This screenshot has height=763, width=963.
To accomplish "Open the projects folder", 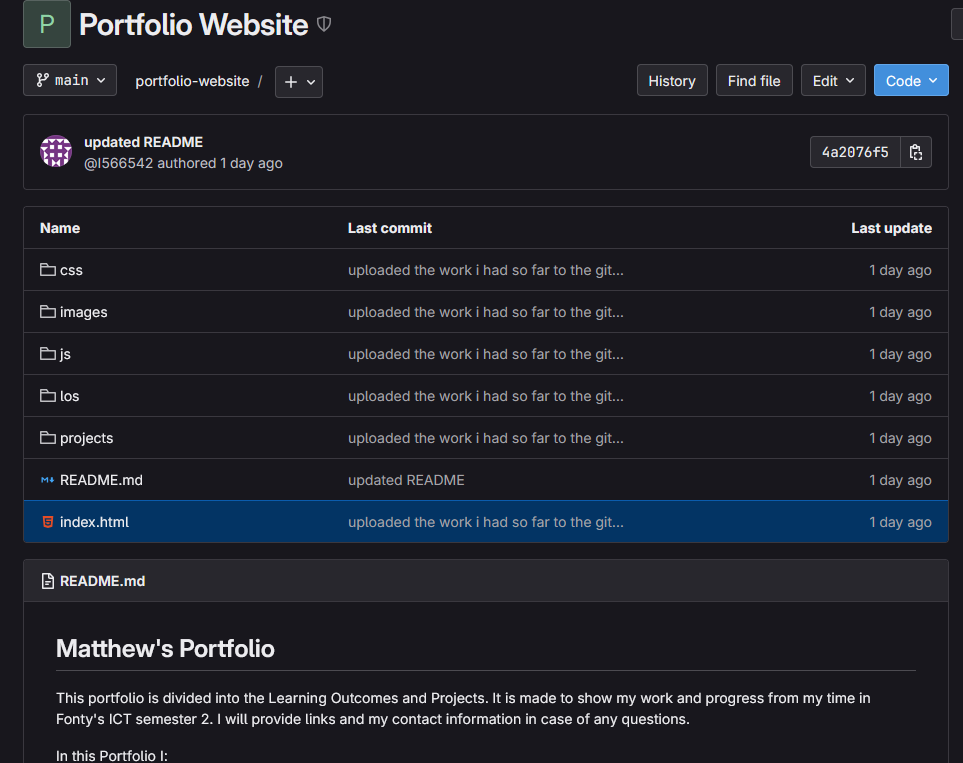I will [x=88, y=437].
